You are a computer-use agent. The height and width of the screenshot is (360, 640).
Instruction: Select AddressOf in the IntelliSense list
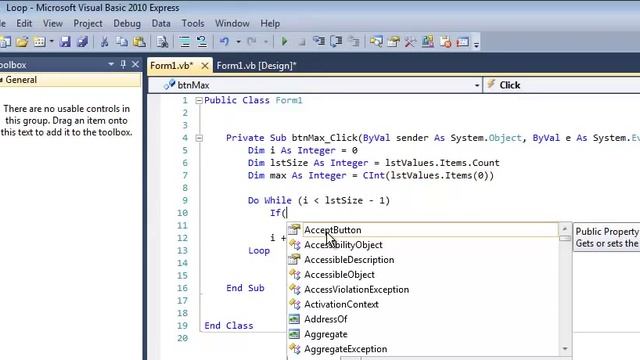[422, 319]
